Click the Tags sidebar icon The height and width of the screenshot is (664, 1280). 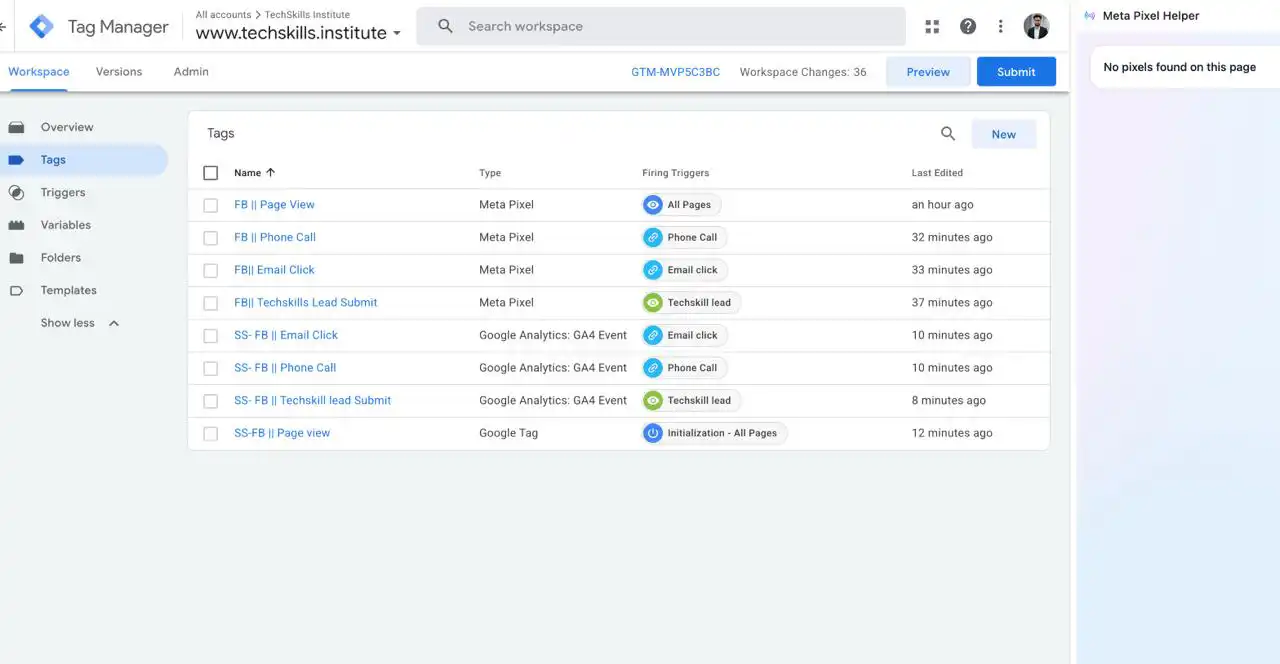point(16,160)
